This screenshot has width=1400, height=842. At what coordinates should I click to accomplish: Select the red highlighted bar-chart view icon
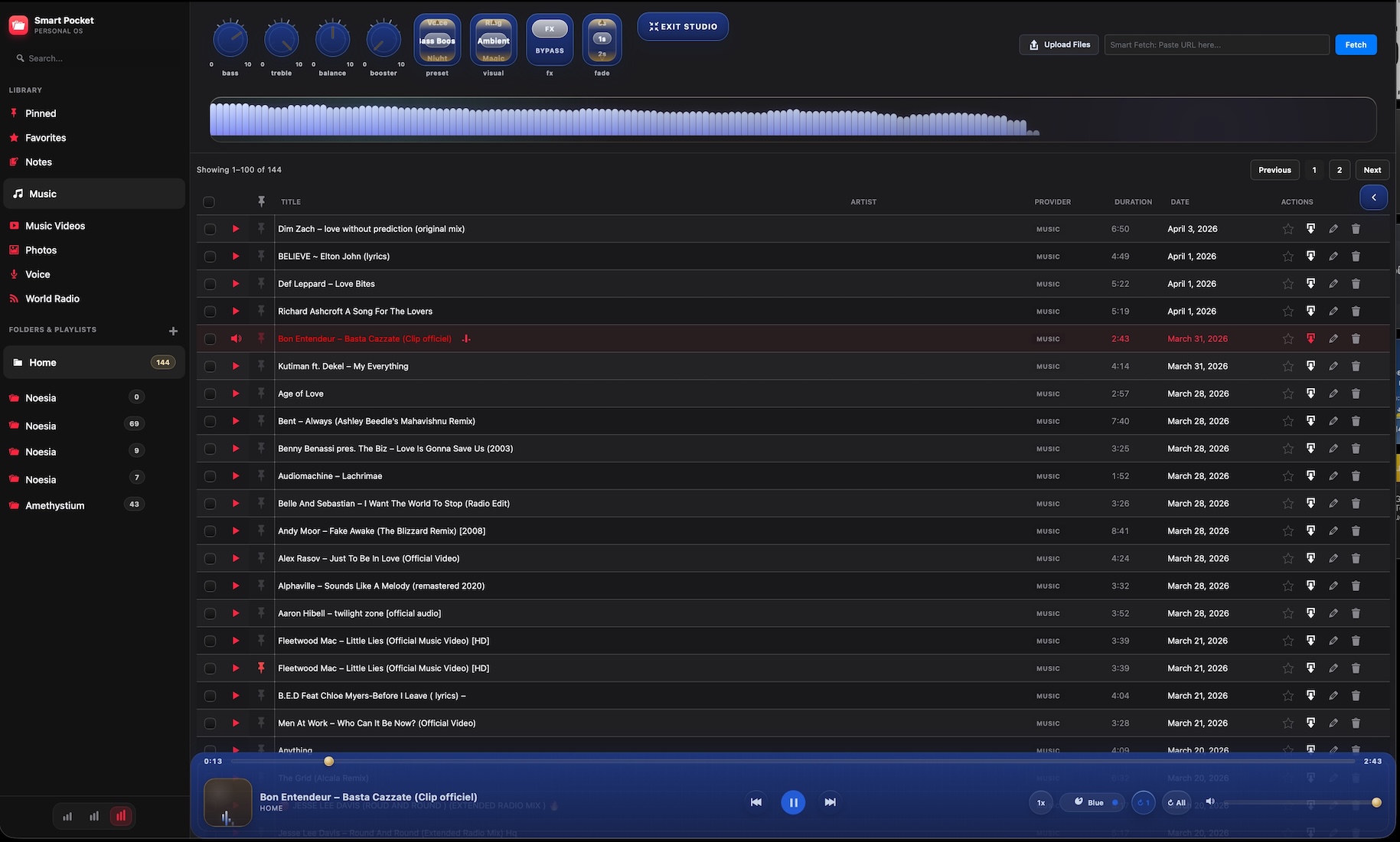coord(121,816)
